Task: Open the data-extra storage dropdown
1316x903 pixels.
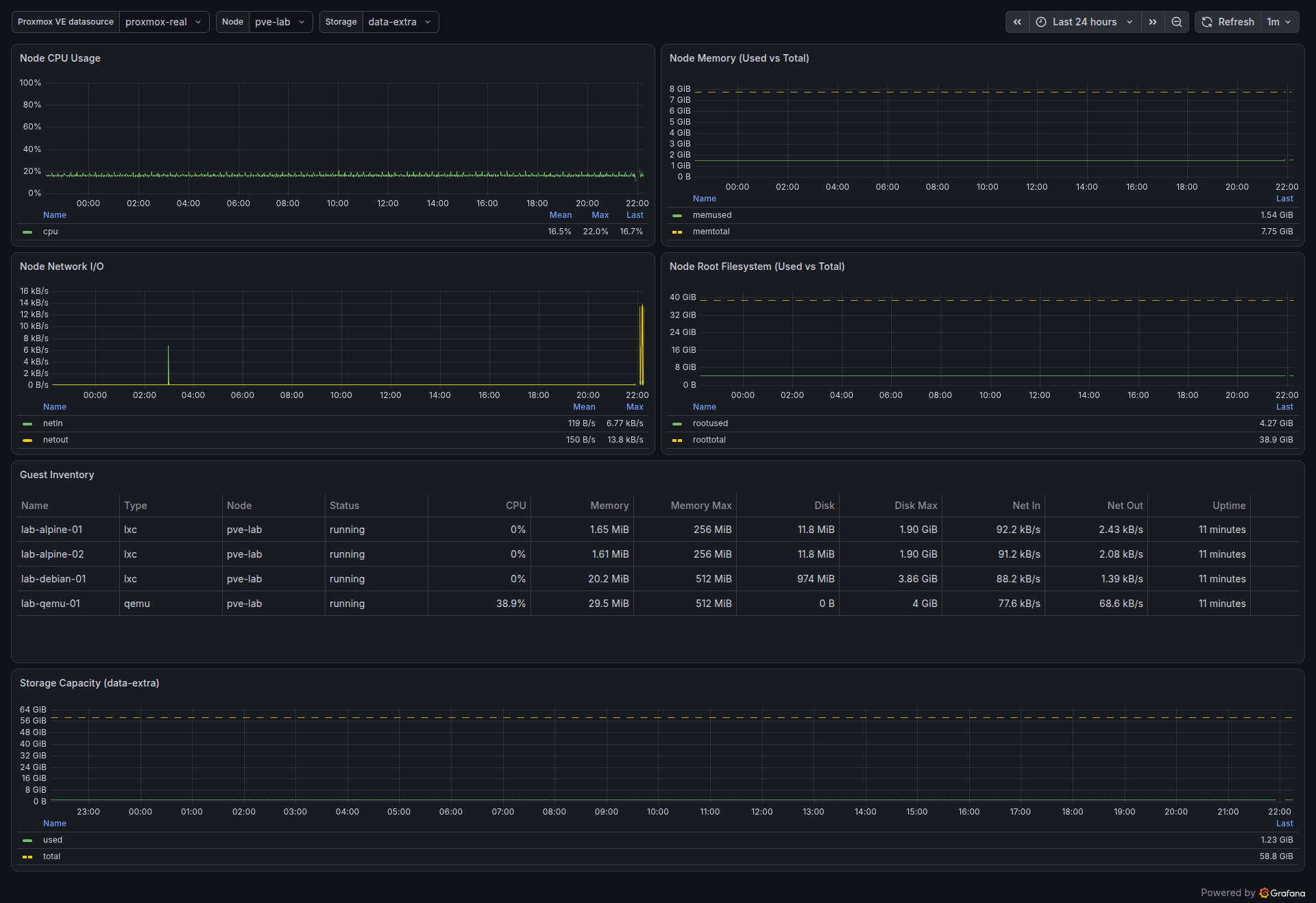Action: (x=400, y=22)
